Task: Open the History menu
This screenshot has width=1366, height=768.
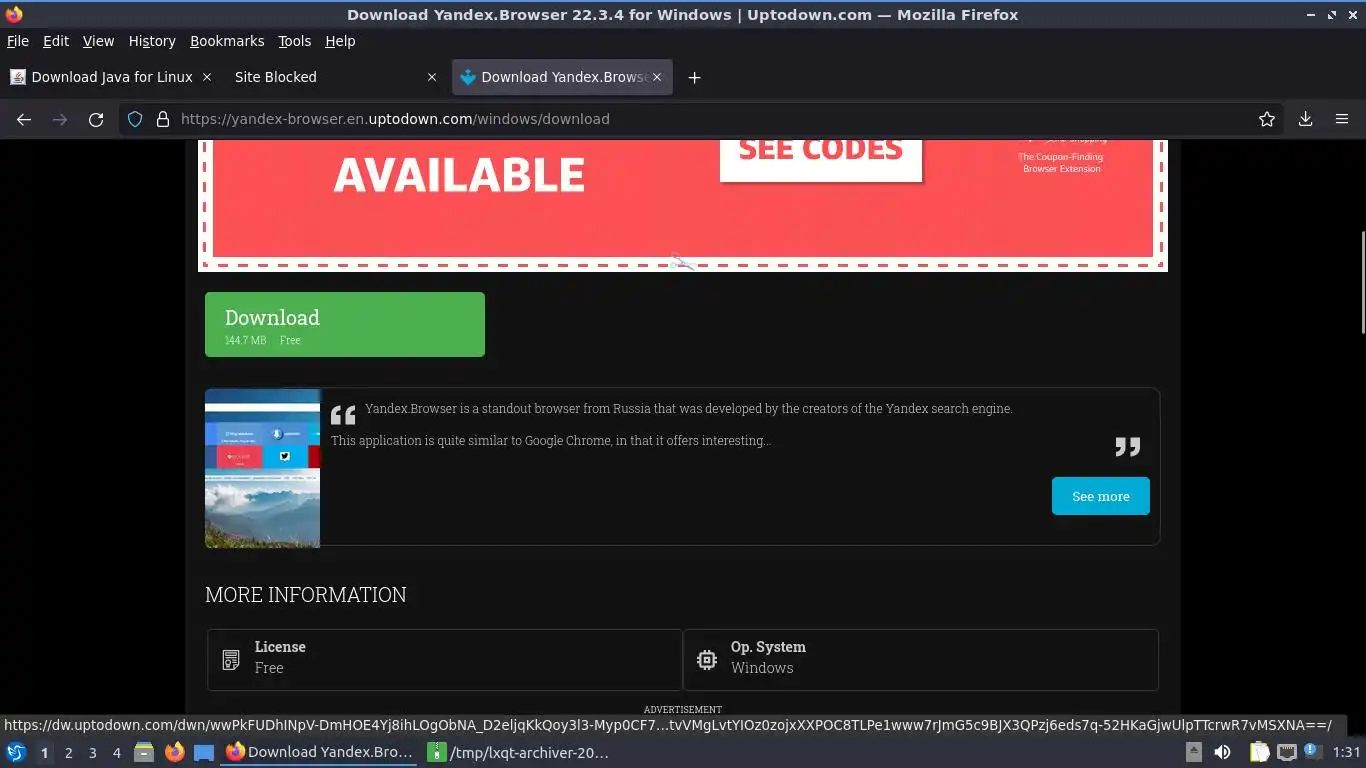Action: [x=152, y=41]
